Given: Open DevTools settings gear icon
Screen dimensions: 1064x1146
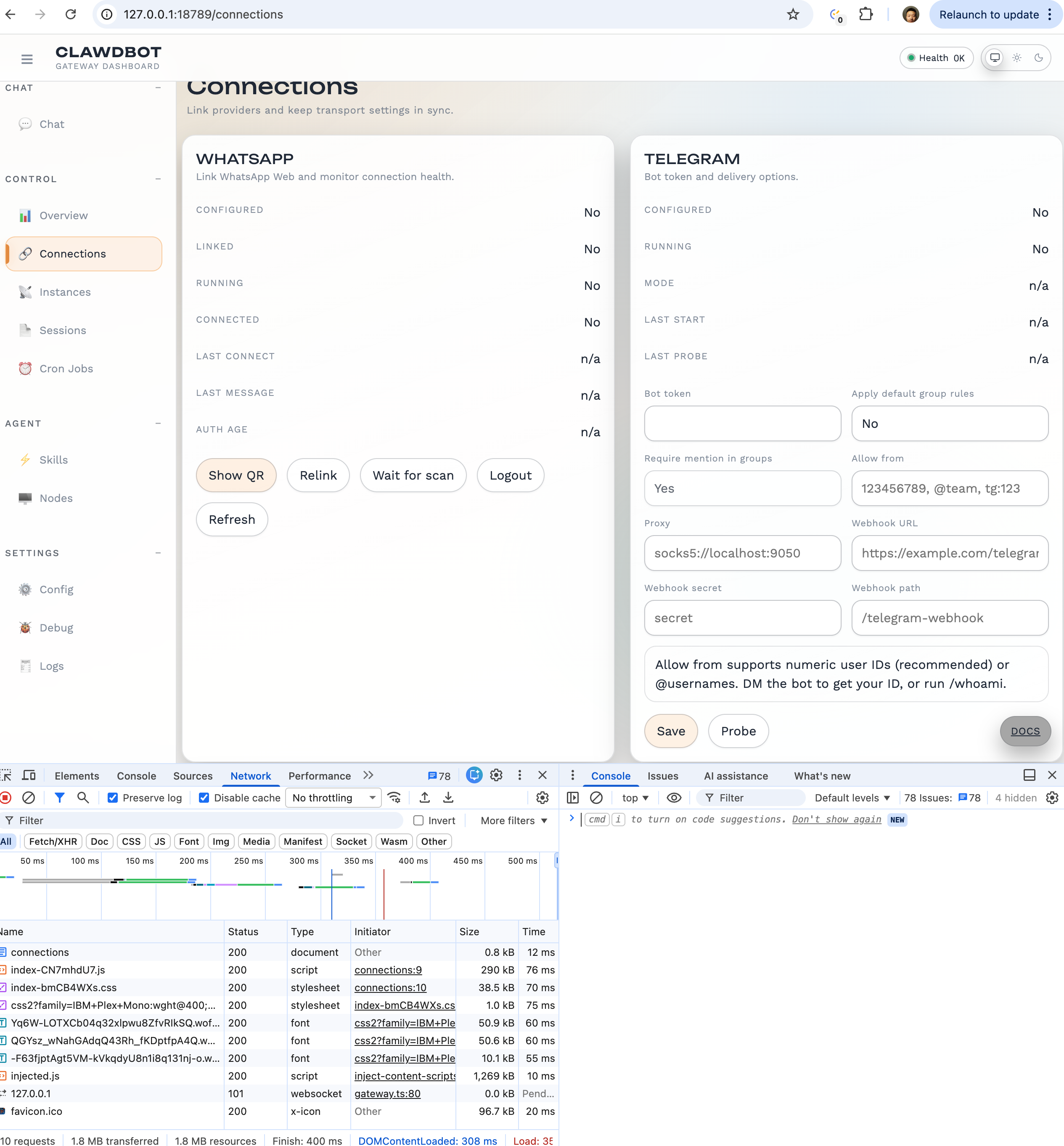Looking at the screenshot, I should [x=496, y=775].
